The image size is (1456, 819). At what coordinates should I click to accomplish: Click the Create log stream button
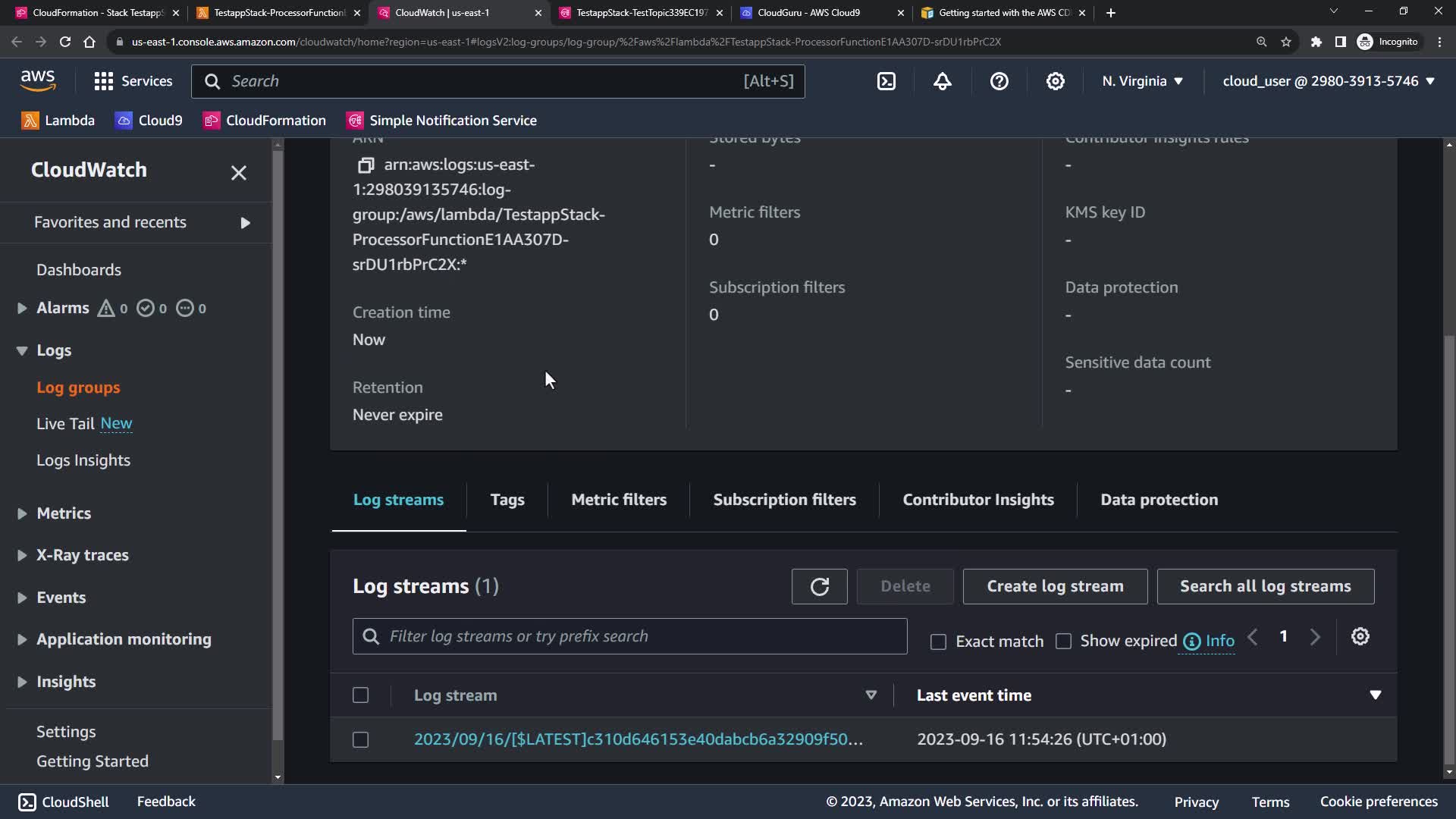click(1055, 586)
